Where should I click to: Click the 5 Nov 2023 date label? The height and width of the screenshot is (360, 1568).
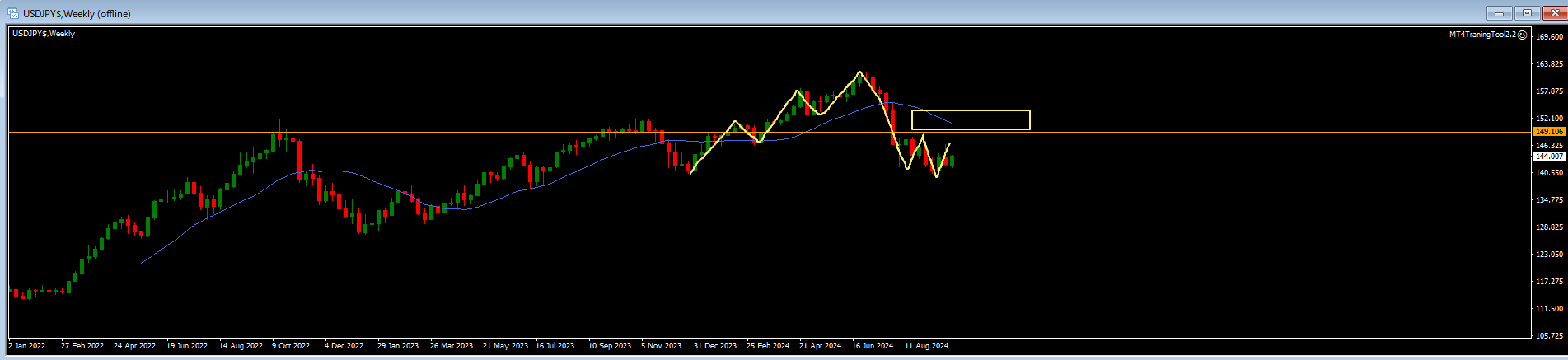point(661,346)
